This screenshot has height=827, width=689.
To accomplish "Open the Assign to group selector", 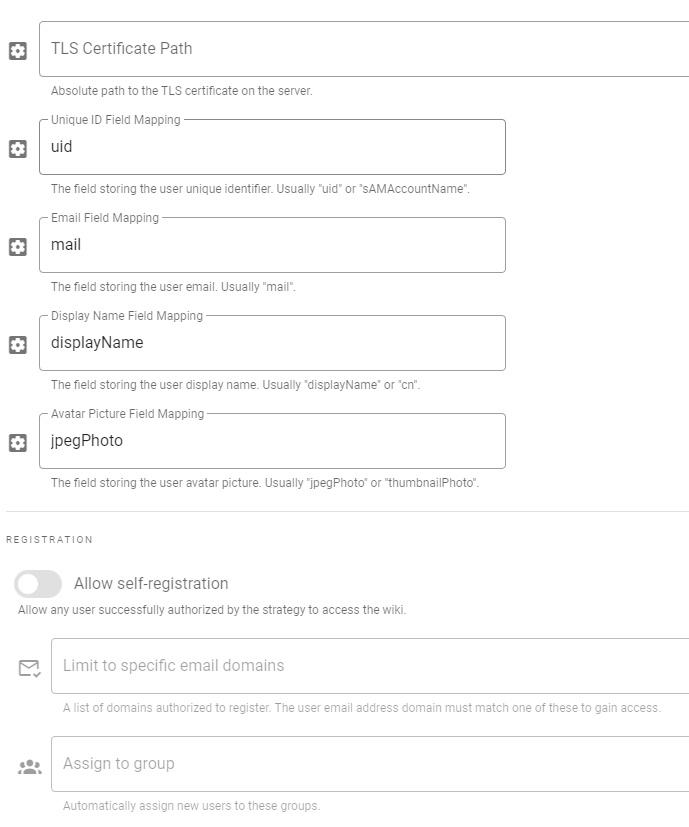I will pos(370,764).
